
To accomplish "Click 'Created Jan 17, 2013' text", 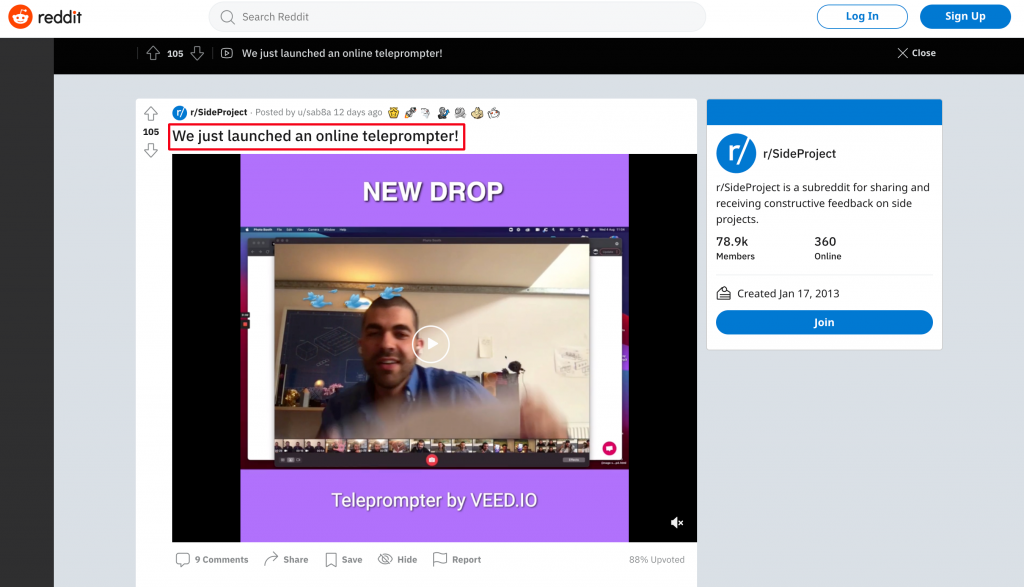I will point(788,294).
